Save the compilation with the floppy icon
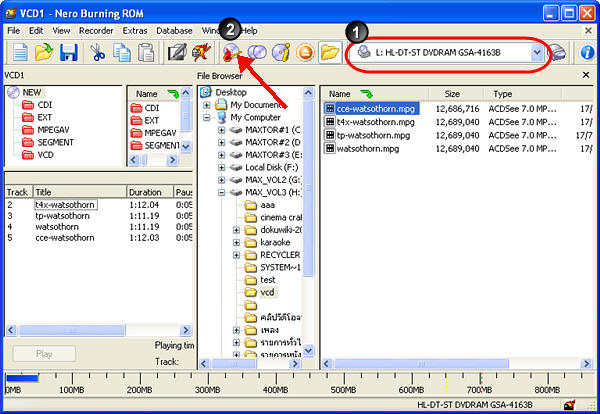The width and height of the screenshot is (600, 414). click(x=69, y=52)
